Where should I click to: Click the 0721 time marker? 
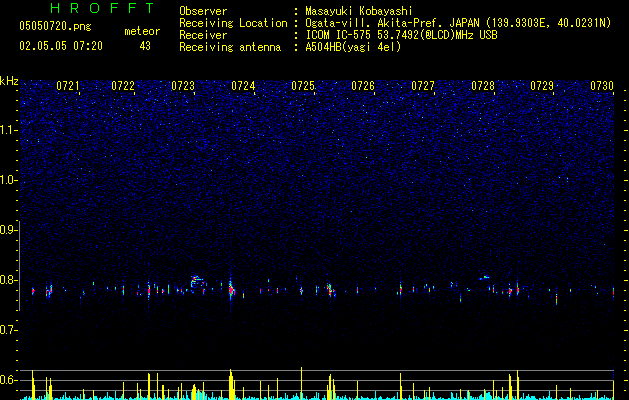(67, 85)
